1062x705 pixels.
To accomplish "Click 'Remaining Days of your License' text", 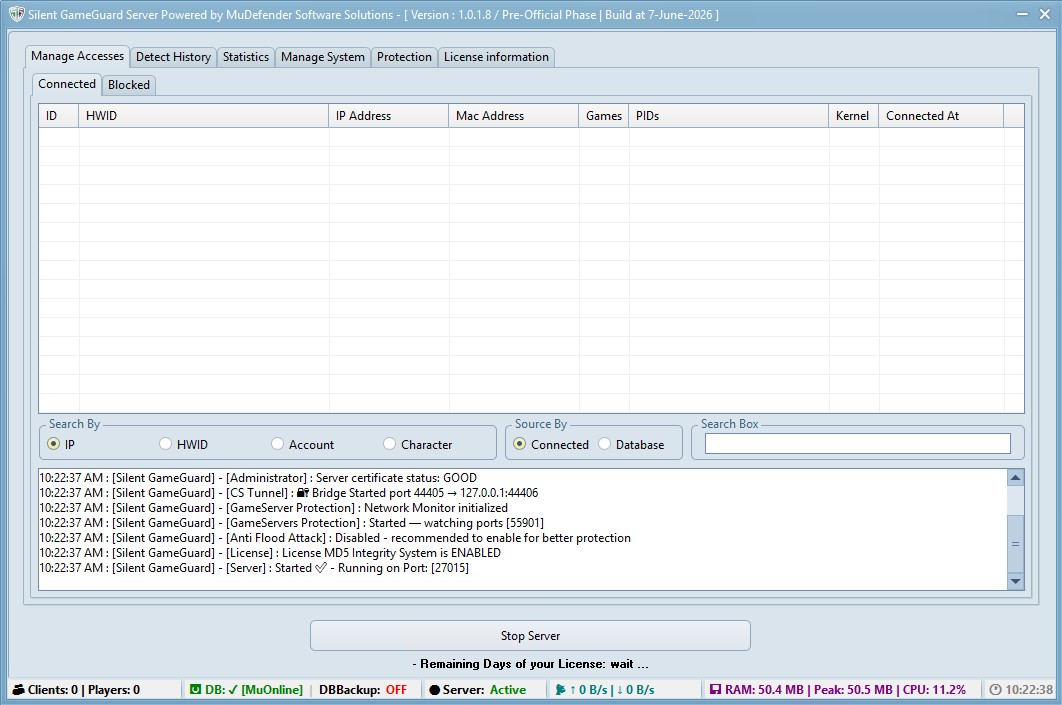I will click(x=530, y=664).
